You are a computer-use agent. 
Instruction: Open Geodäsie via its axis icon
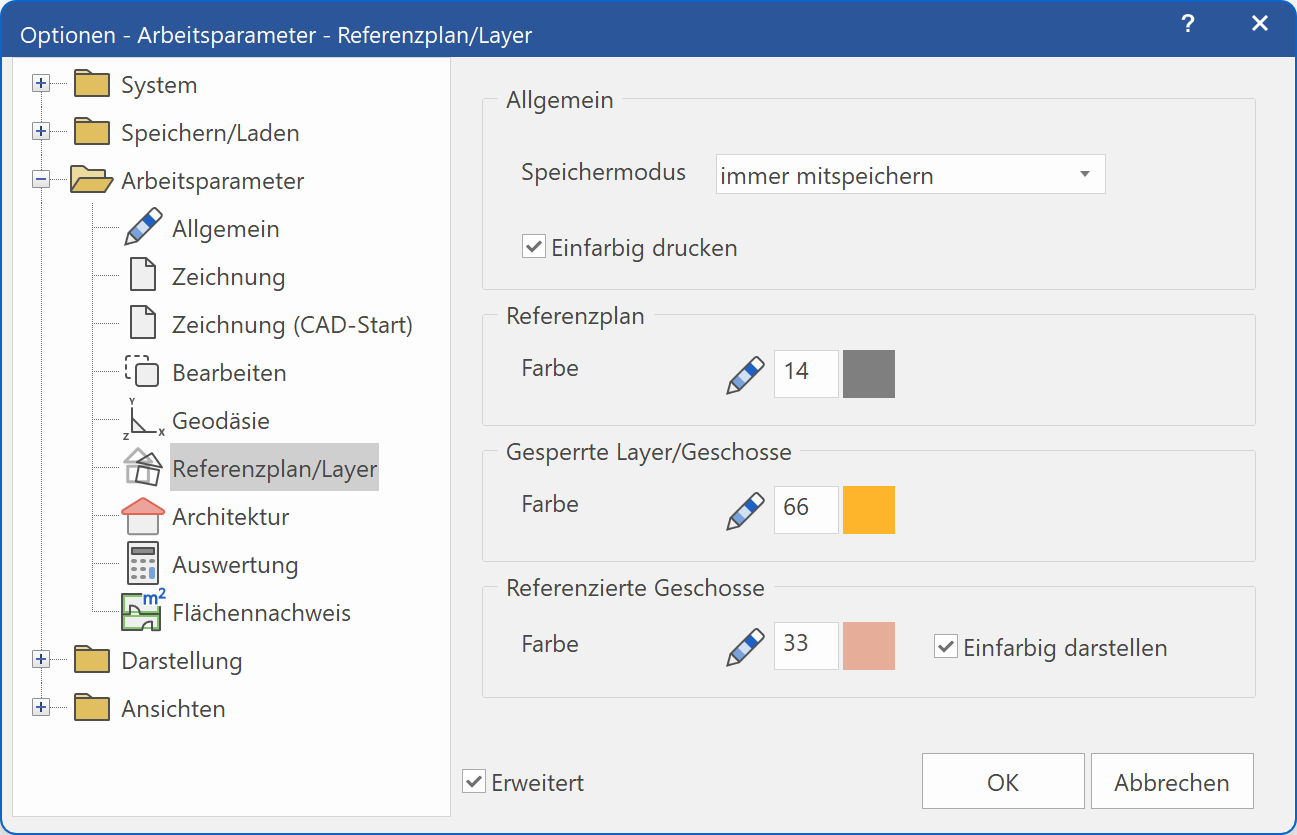click(x=142, y=419)
